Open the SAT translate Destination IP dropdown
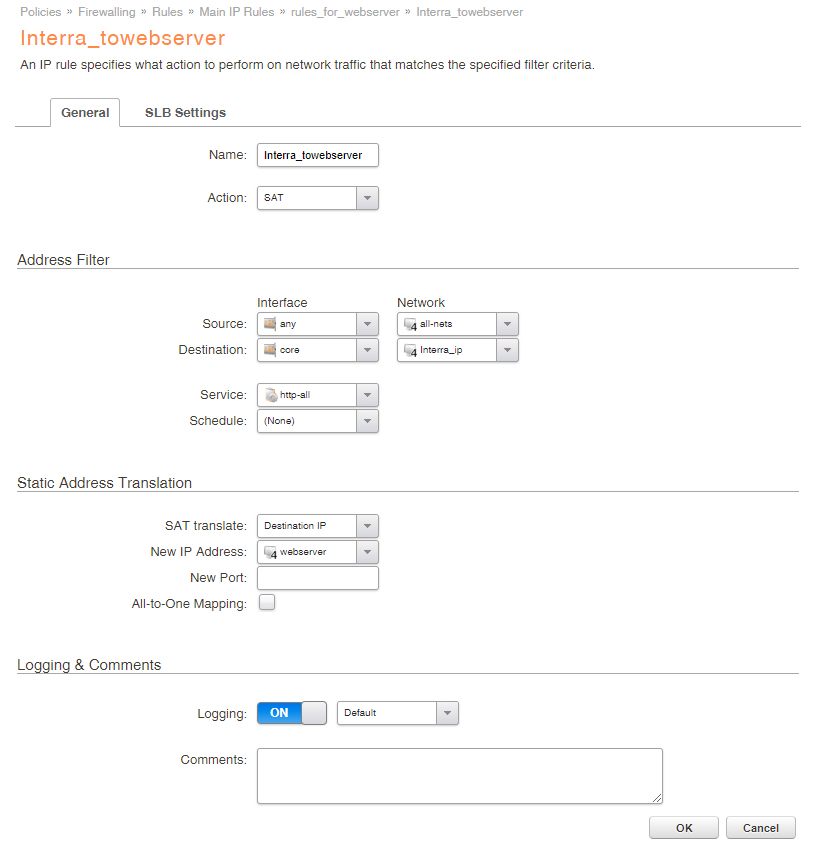This screenshot has width=828, height=858. tap(317, 526)
